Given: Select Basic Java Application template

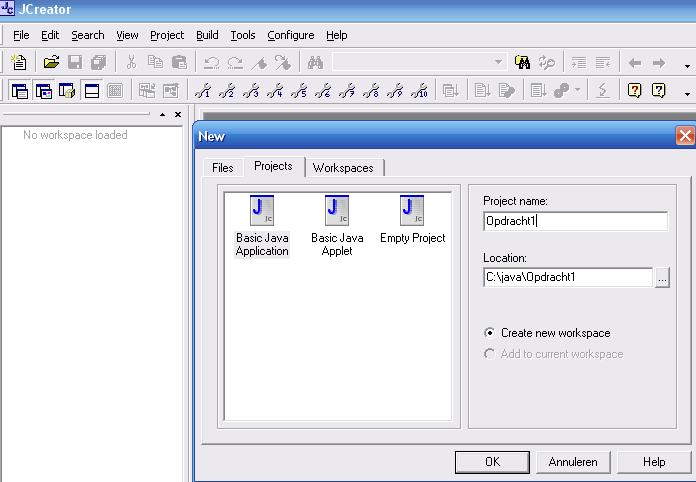Looking at the screenshot, I should (262, 226).
